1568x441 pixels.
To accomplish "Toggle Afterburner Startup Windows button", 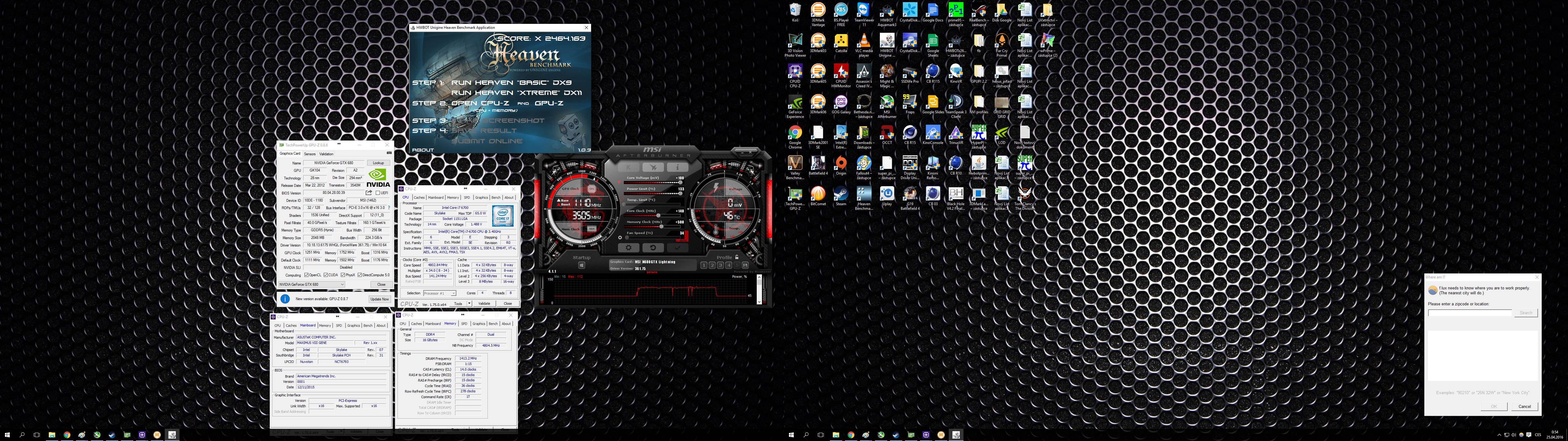I will 581,266.
